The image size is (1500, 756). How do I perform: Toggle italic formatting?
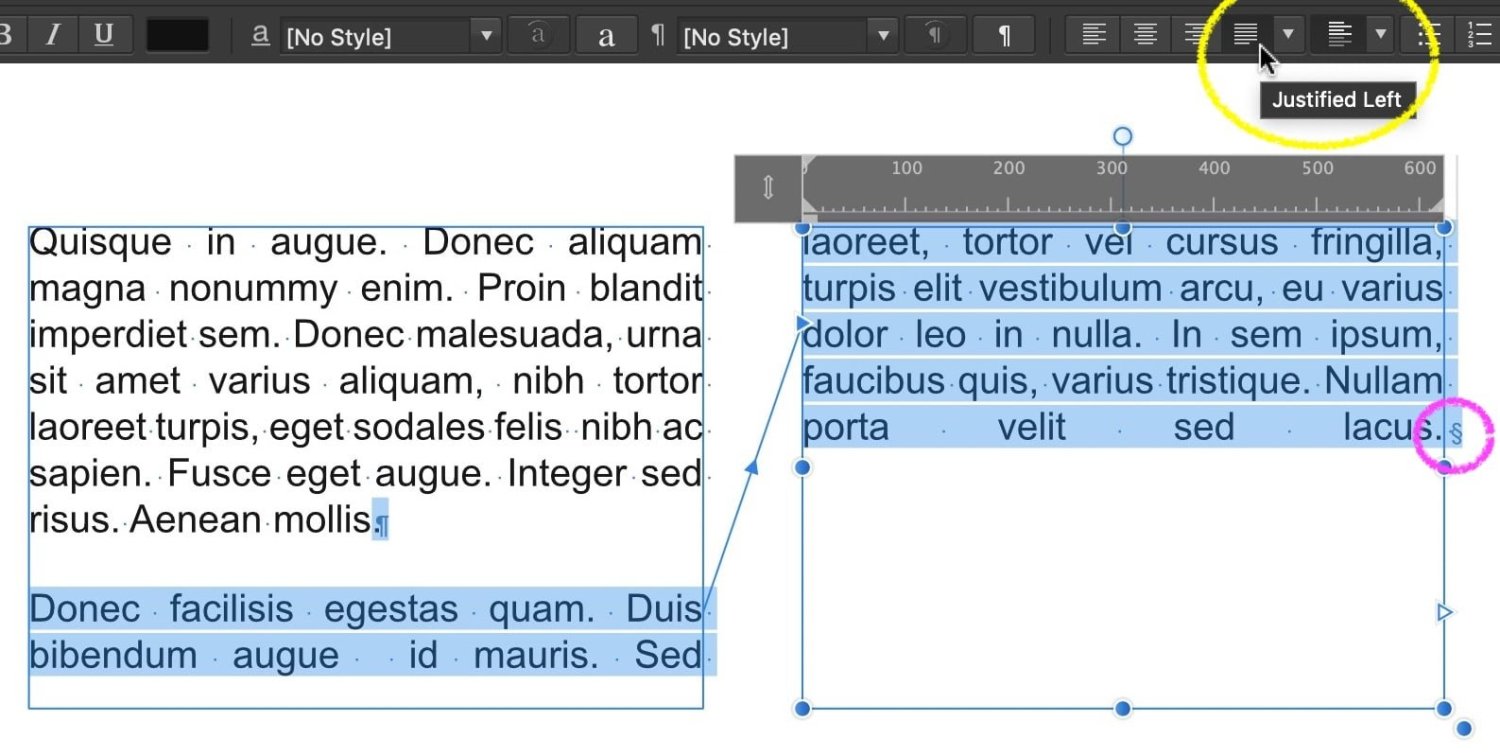point(52,33)
